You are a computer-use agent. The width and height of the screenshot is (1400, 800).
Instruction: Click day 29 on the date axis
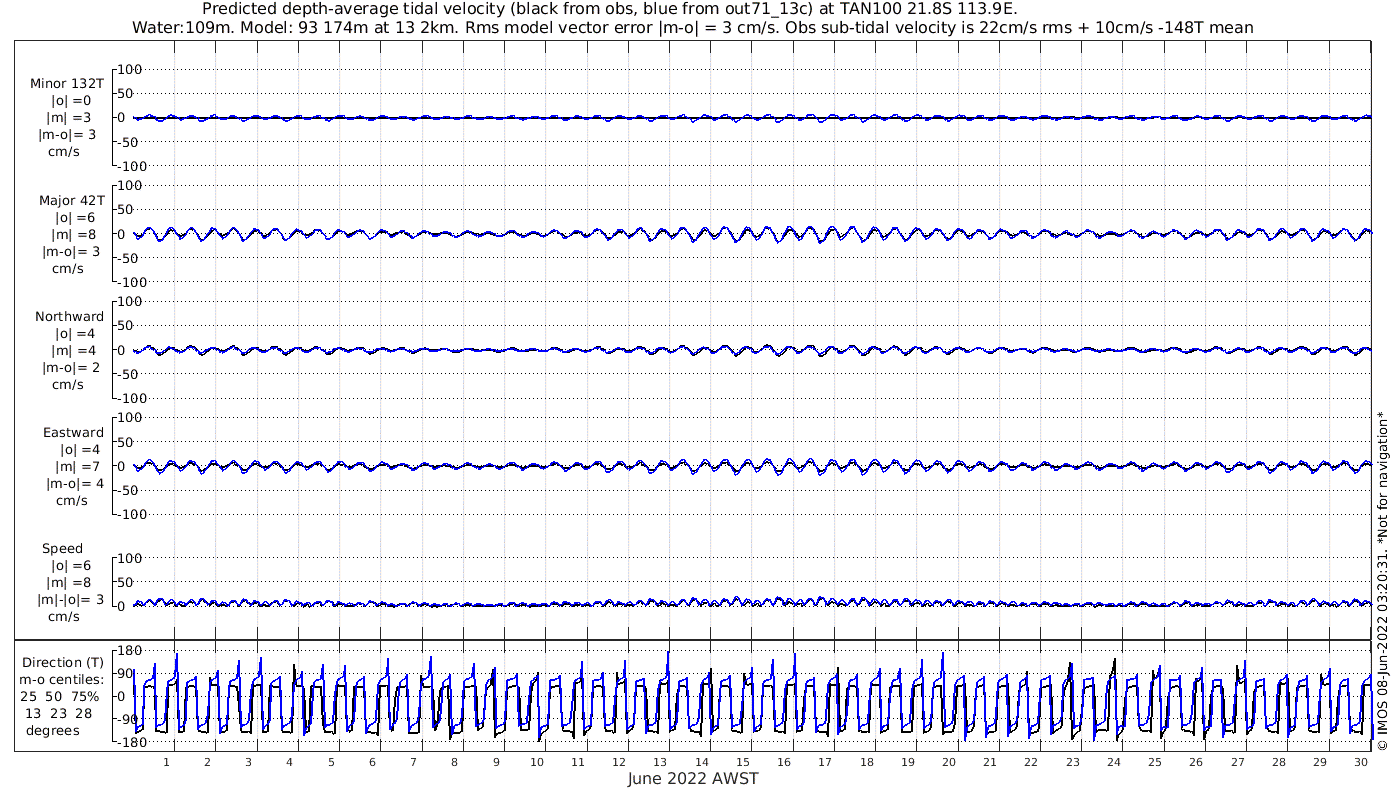pyautogui.click(x=1320, y=762)
